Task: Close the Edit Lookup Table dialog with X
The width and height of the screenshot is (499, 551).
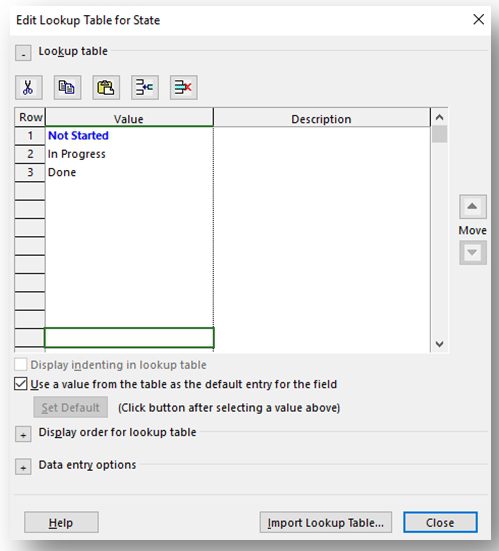Action: point(478,19)
